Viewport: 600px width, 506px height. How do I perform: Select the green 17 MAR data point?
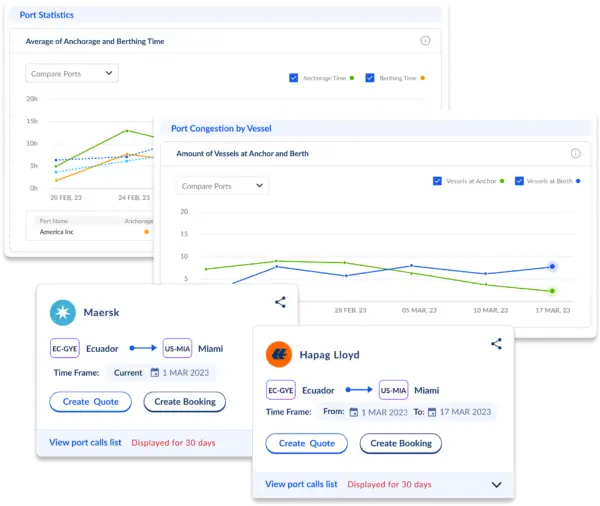[552, 291]
